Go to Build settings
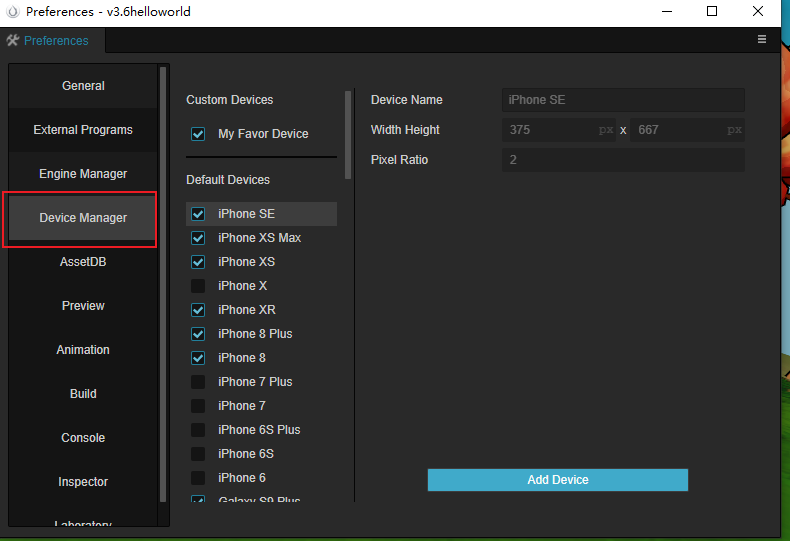The image size is (790, 541). pos(83,394)
